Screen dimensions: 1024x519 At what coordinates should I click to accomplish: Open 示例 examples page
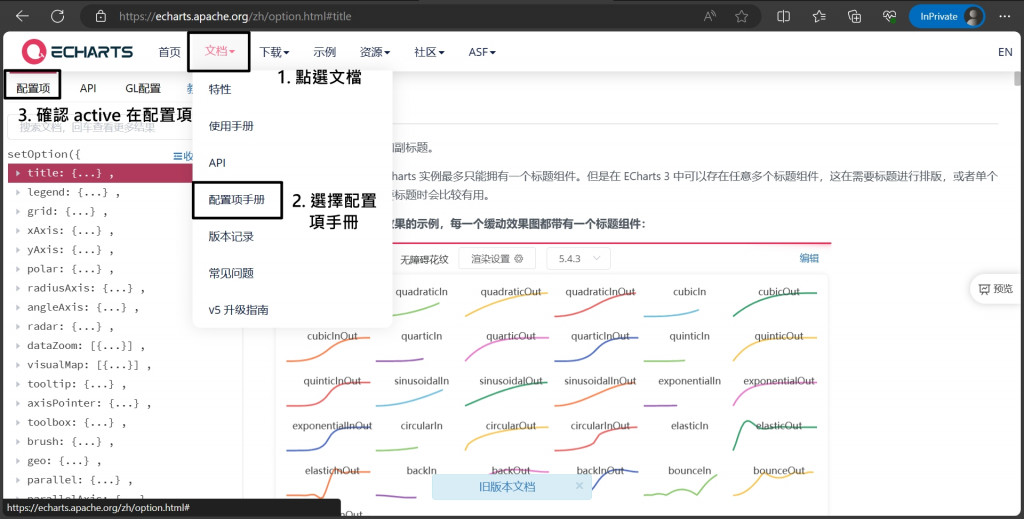tap(325, 52)
